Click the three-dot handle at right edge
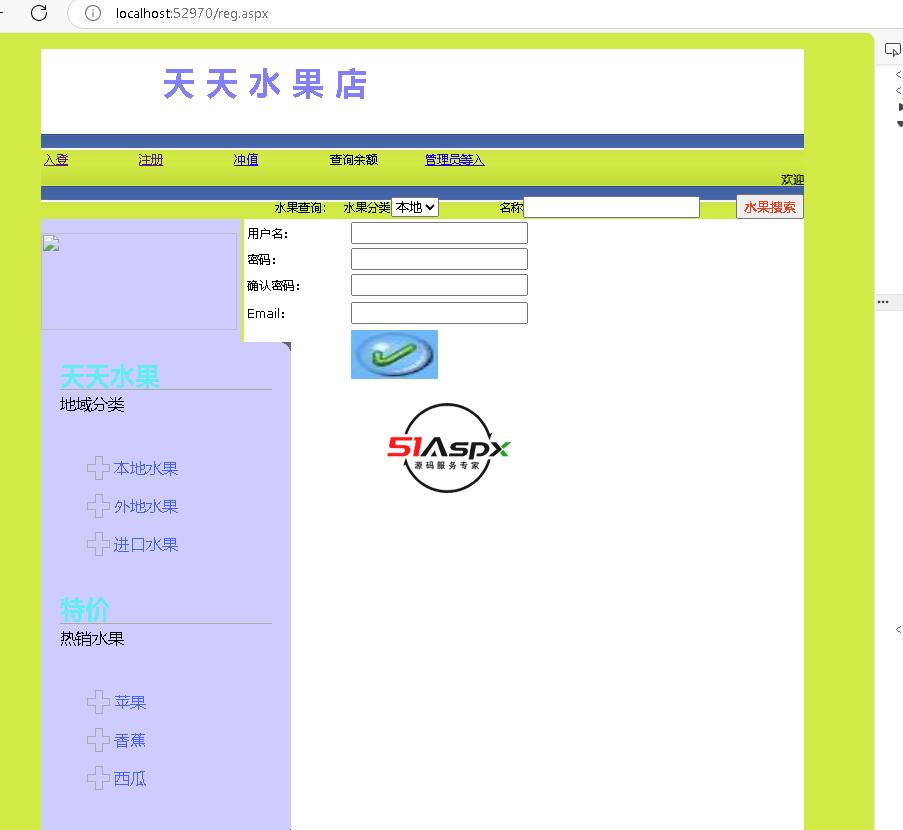Screen dimensions: 903x830 pos(883,302)
